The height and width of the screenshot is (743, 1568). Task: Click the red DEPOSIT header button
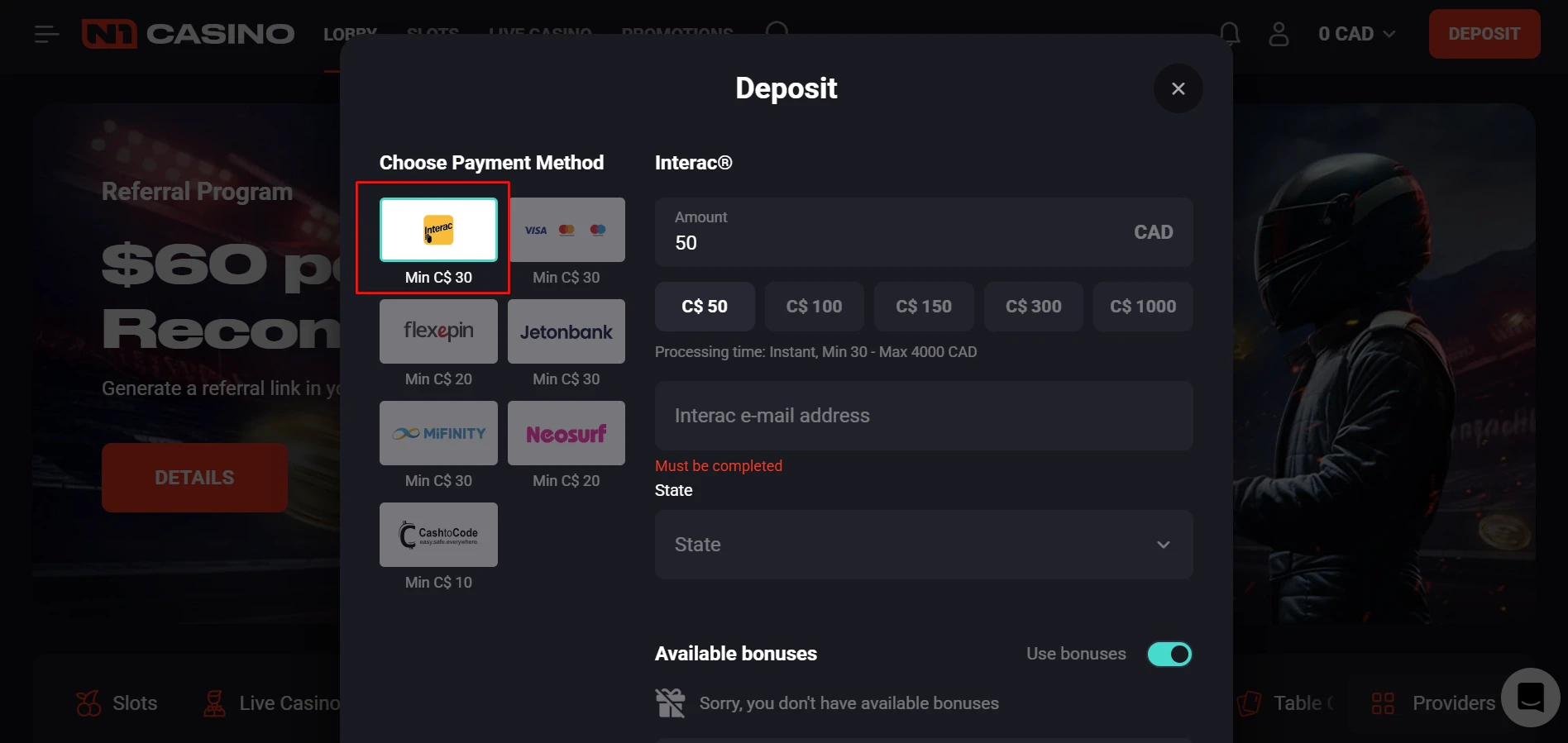[1484, 34]
